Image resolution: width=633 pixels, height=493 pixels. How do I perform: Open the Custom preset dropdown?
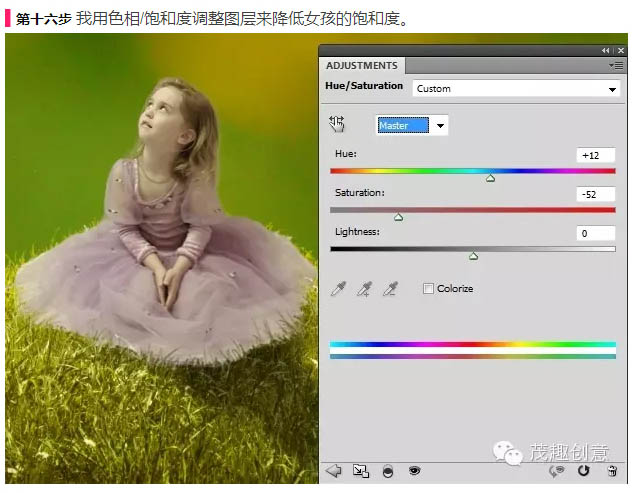pos(515,89)
